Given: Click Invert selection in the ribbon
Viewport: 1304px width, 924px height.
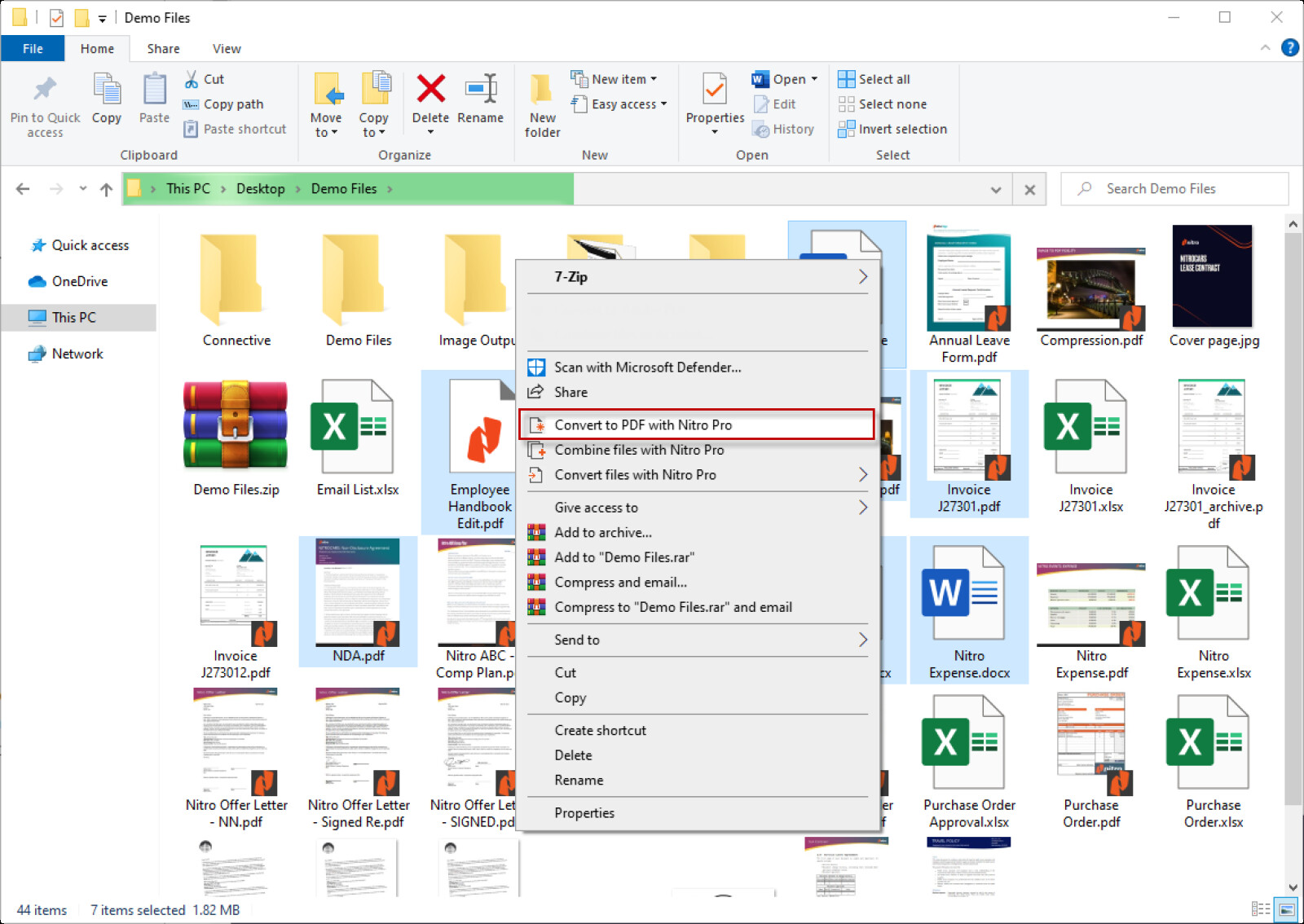Looking at the screenshot, I should click(x=893, y=129).
